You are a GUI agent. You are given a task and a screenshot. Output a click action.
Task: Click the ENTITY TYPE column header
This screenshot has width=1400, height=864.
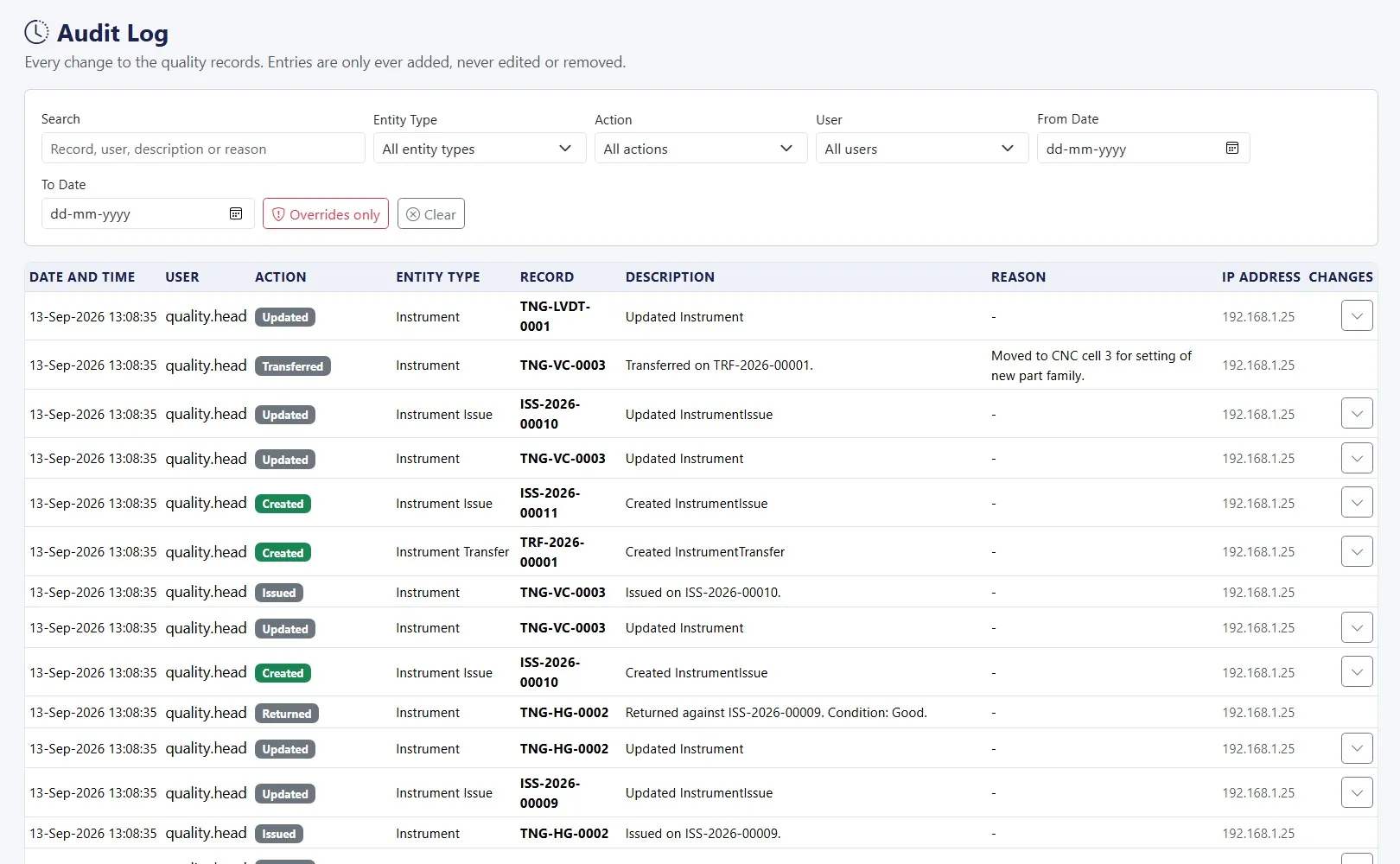438,277
